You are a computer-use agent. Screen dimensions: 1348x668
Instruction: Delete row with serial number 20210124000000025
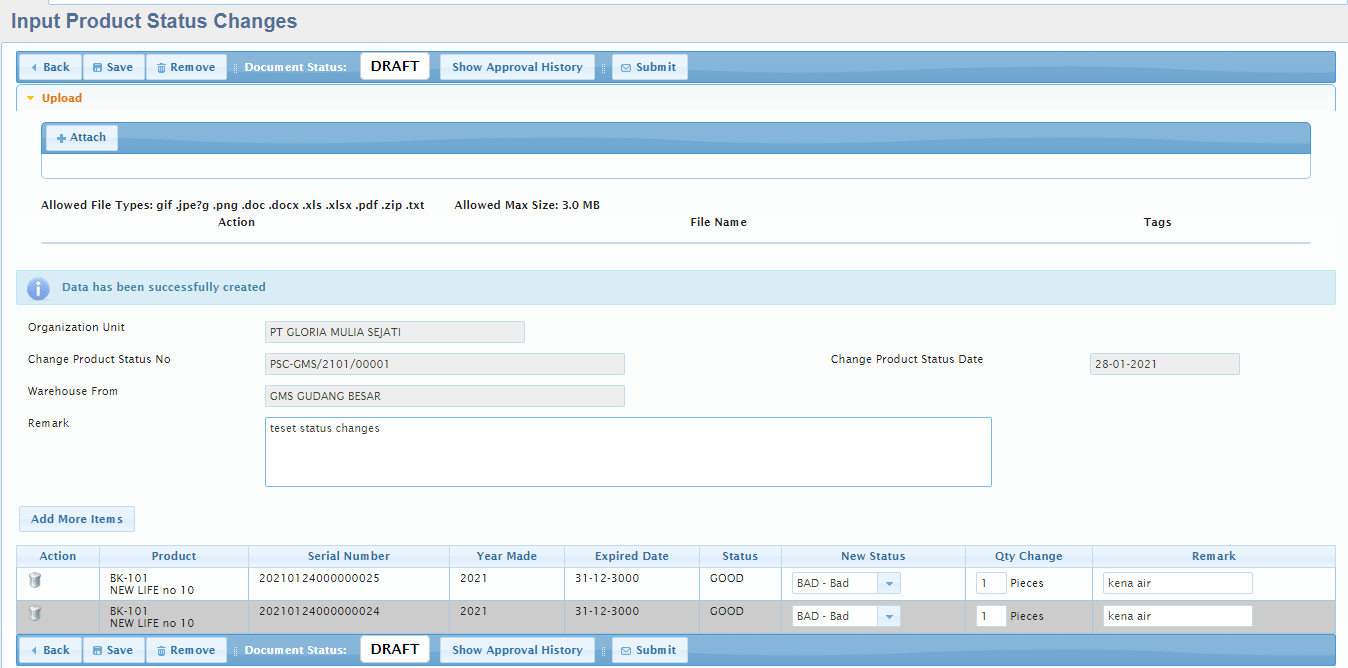[35, 580]
